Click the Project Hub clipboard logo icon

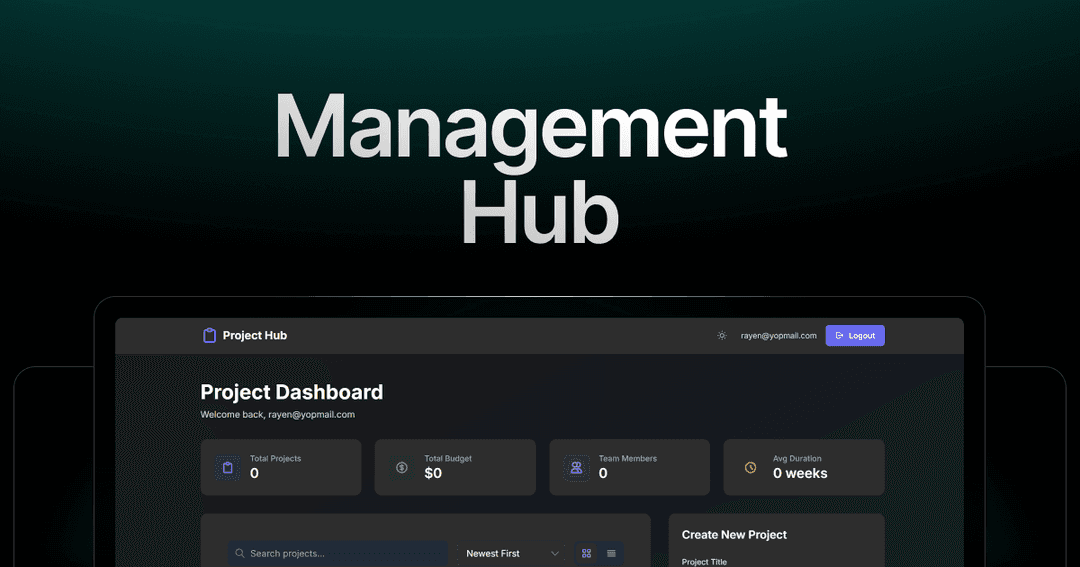209,336
